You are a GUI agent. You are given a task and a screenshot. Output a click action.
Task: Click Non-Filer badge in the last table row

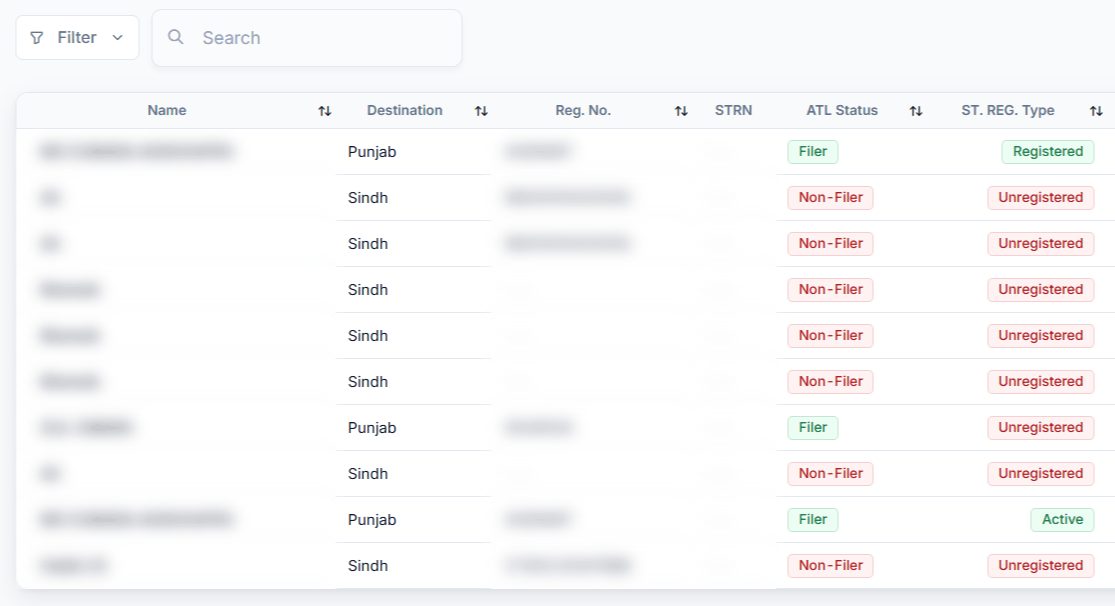pos(830,565)
